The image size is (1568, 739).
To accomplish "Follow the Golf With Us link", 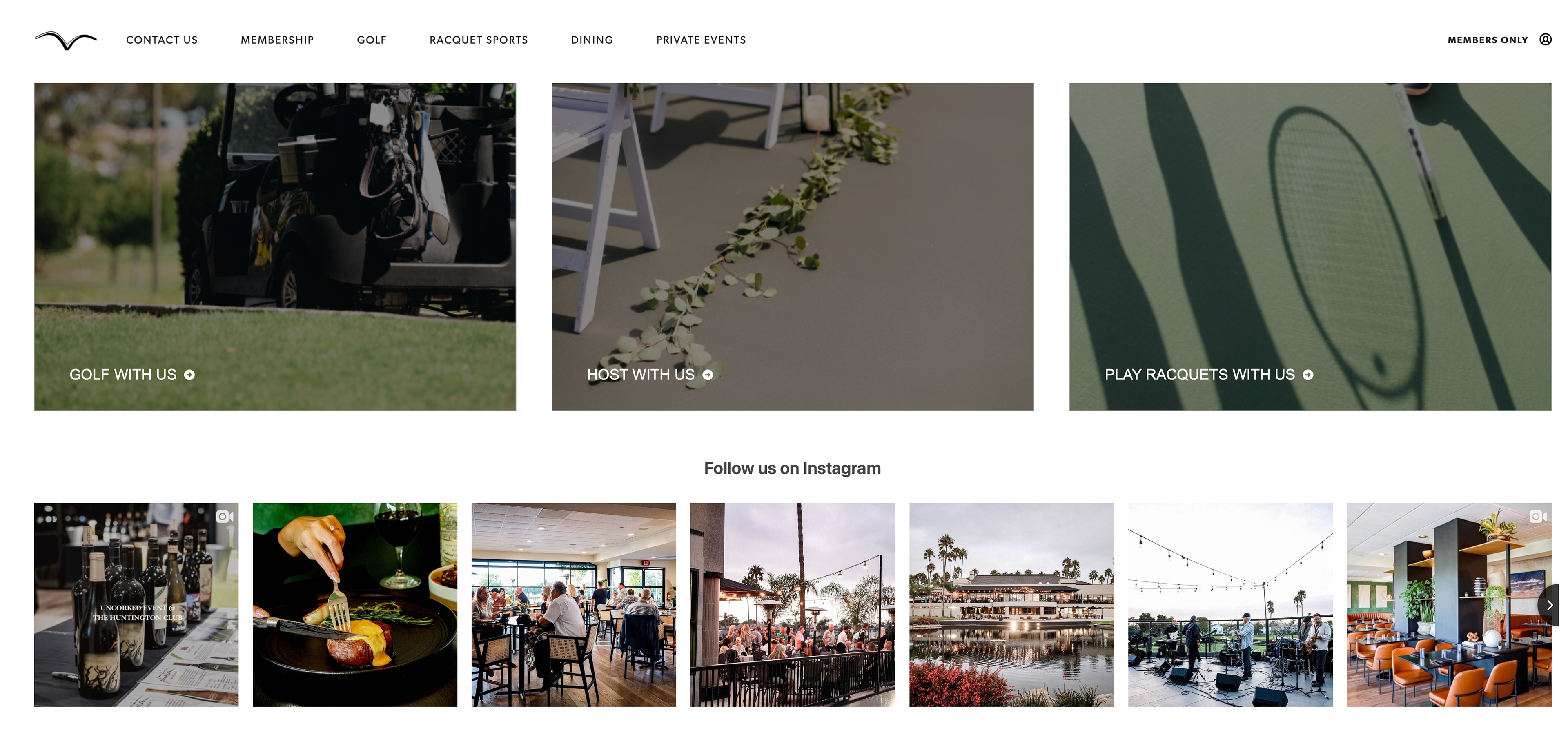I will 123,375.
